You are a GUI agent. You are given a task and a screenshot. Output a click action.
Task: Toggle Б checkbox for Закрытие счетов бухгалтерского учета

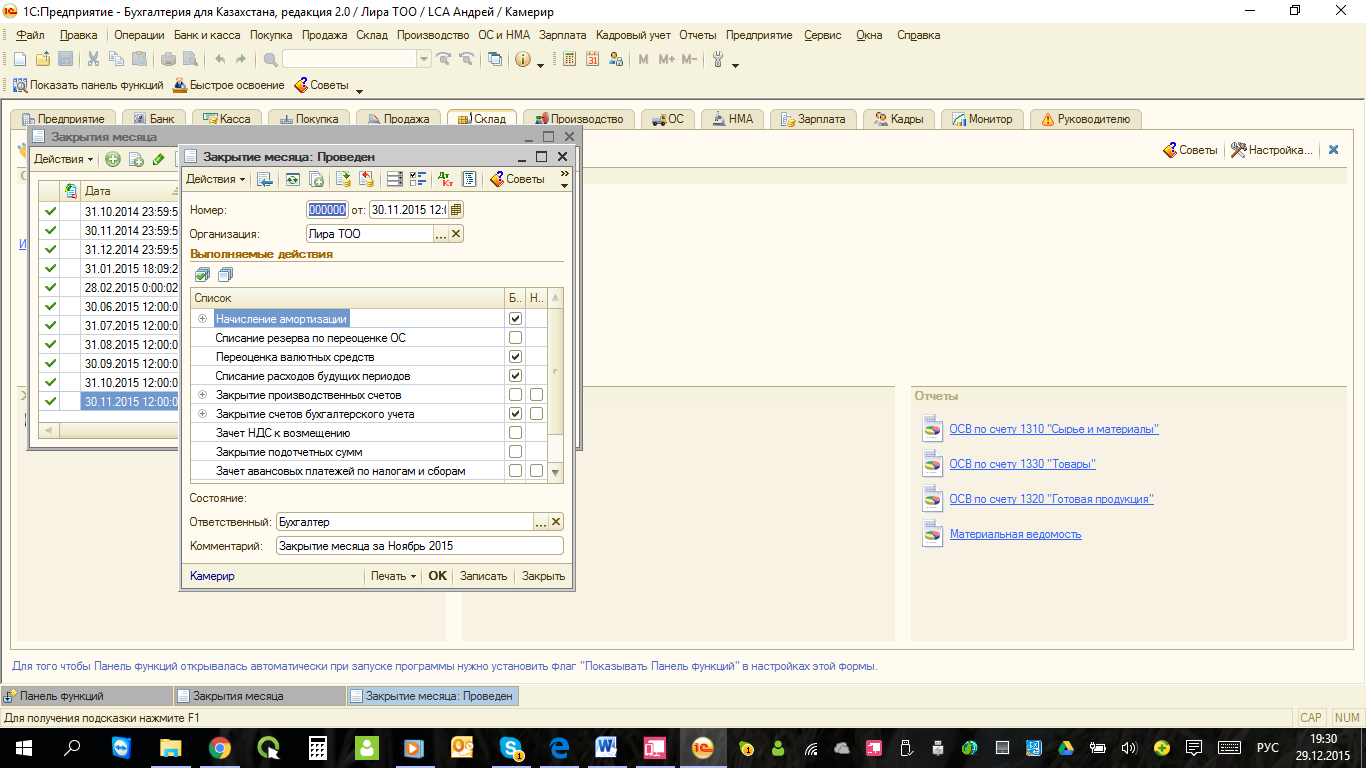pos(515,414)
